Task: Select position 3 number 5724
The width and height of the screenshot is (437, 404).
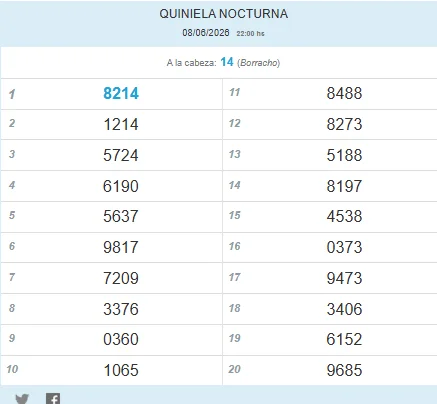Action: coord(121,155)
